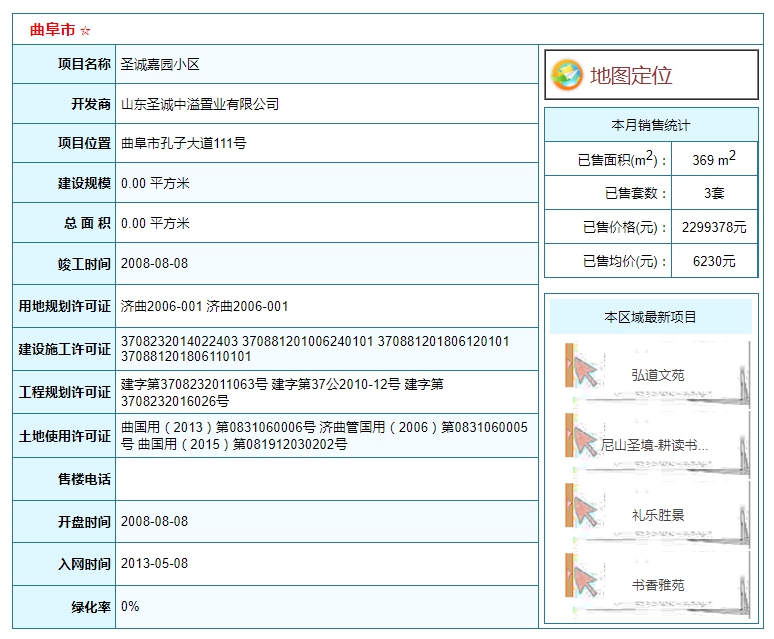Click the 入网时间 date 2013-05-08
The height and width of the screenshot is (639, 774).
[x=155, y=564]
